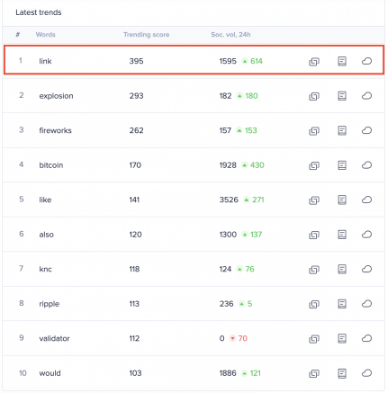Select the word 'validator'
Image resolution: width=389 pixels, height=393 pixels.
coord(54,338)
